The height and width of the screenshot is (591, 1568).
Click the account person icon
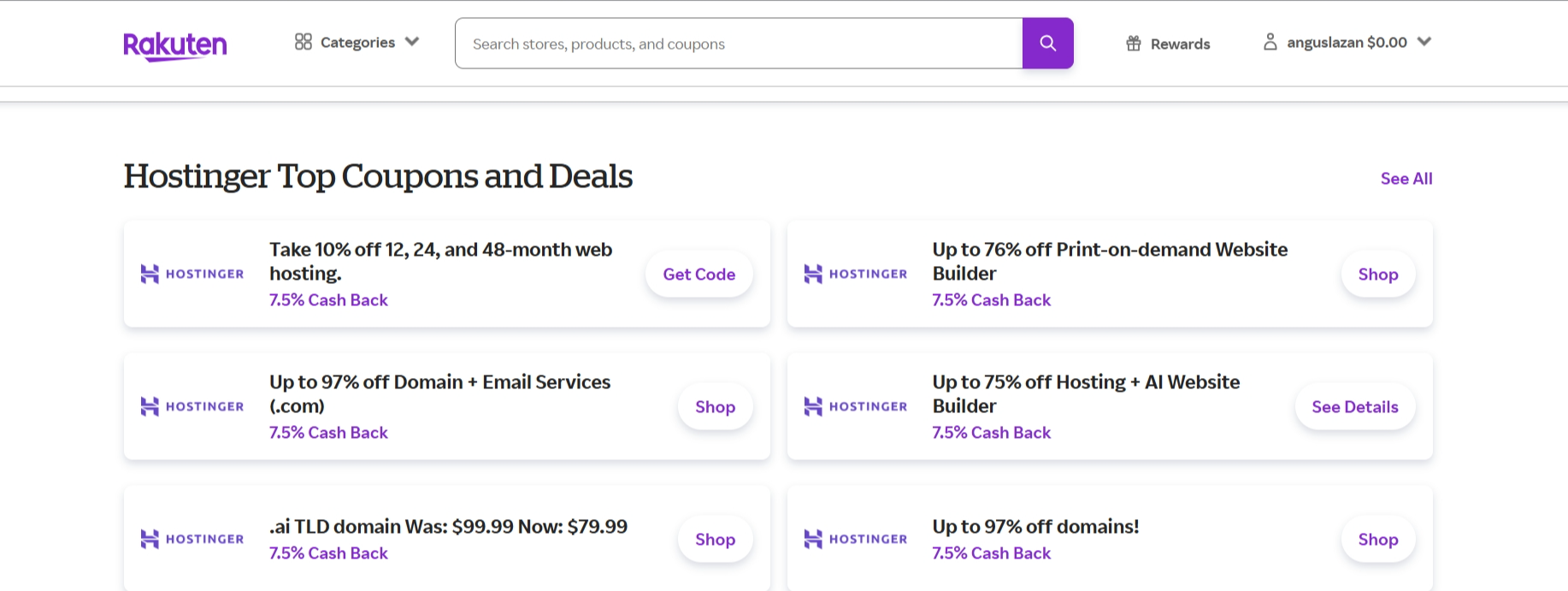point(1270,42)
